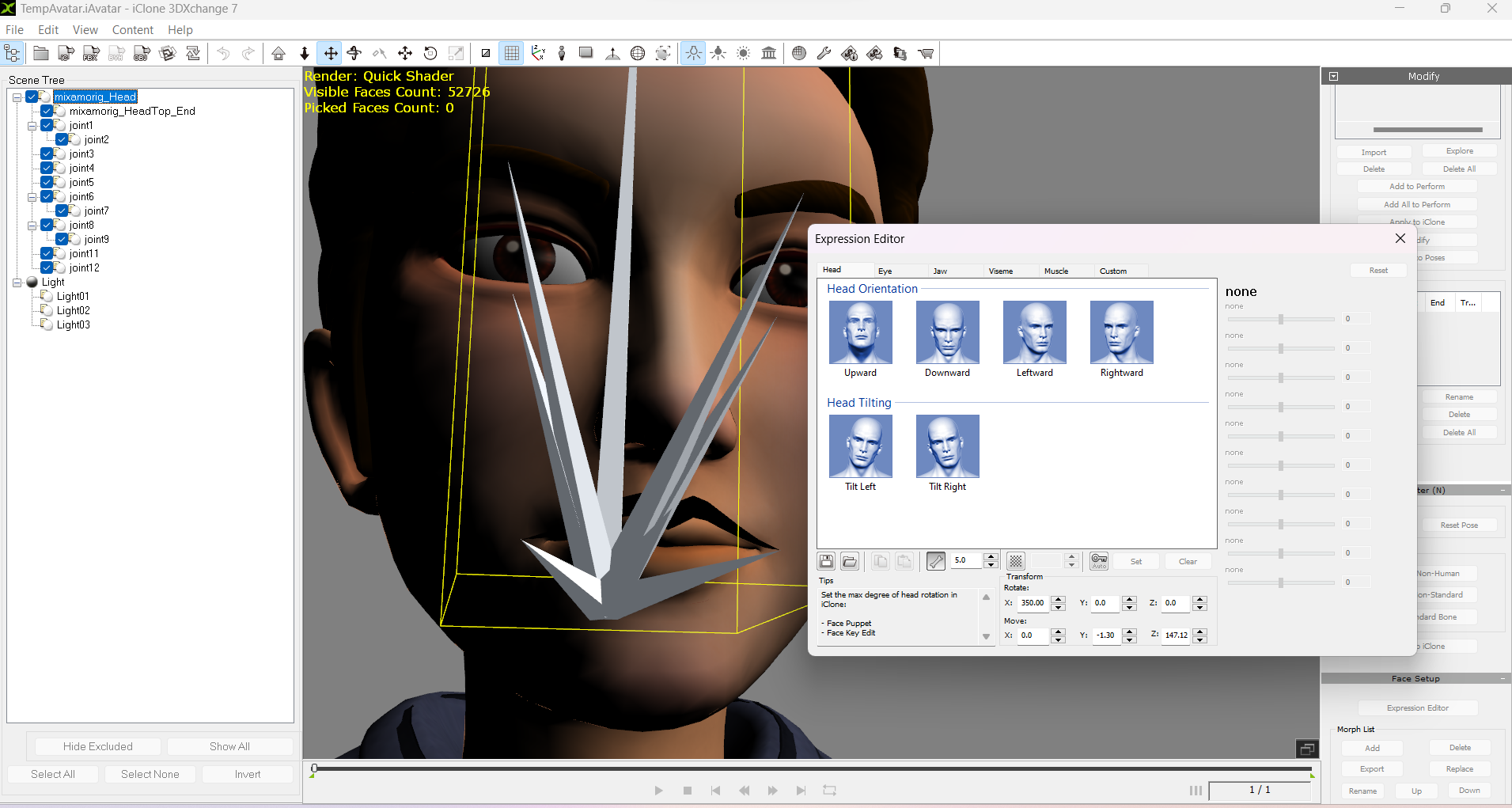Image resolution: width=1512 pixels, height=808 pixels.
Task: Click the Select None button
Action: point(150,774)
